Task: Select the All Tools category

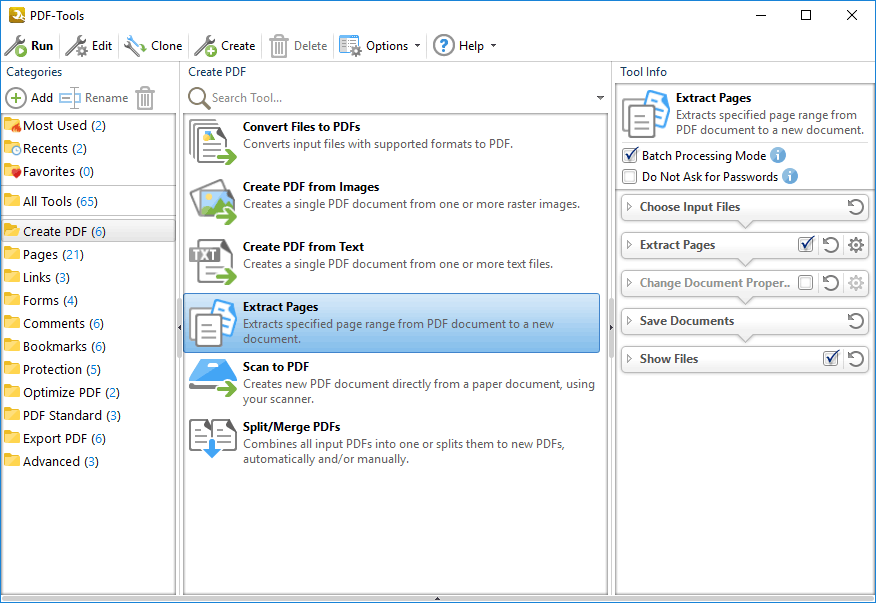Action: pyautogui.click(x=88, y=201)
